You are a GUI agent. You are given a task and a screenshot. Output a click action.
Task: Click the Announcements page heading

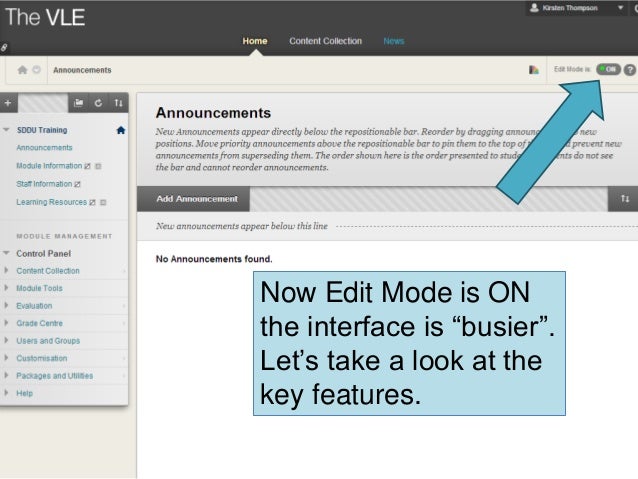[x=213, y=113]
